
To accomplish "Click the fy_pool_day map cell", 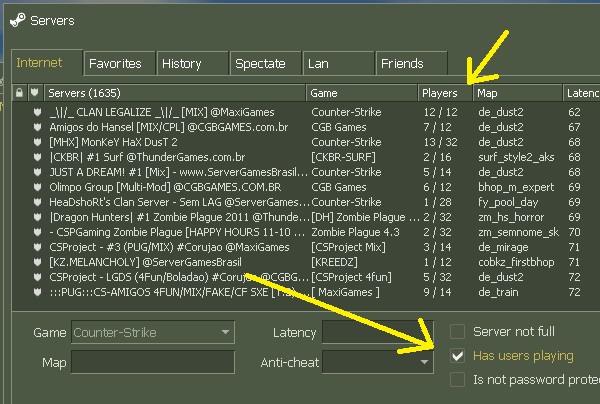I will pyautogui.click(x=508, y=202).
